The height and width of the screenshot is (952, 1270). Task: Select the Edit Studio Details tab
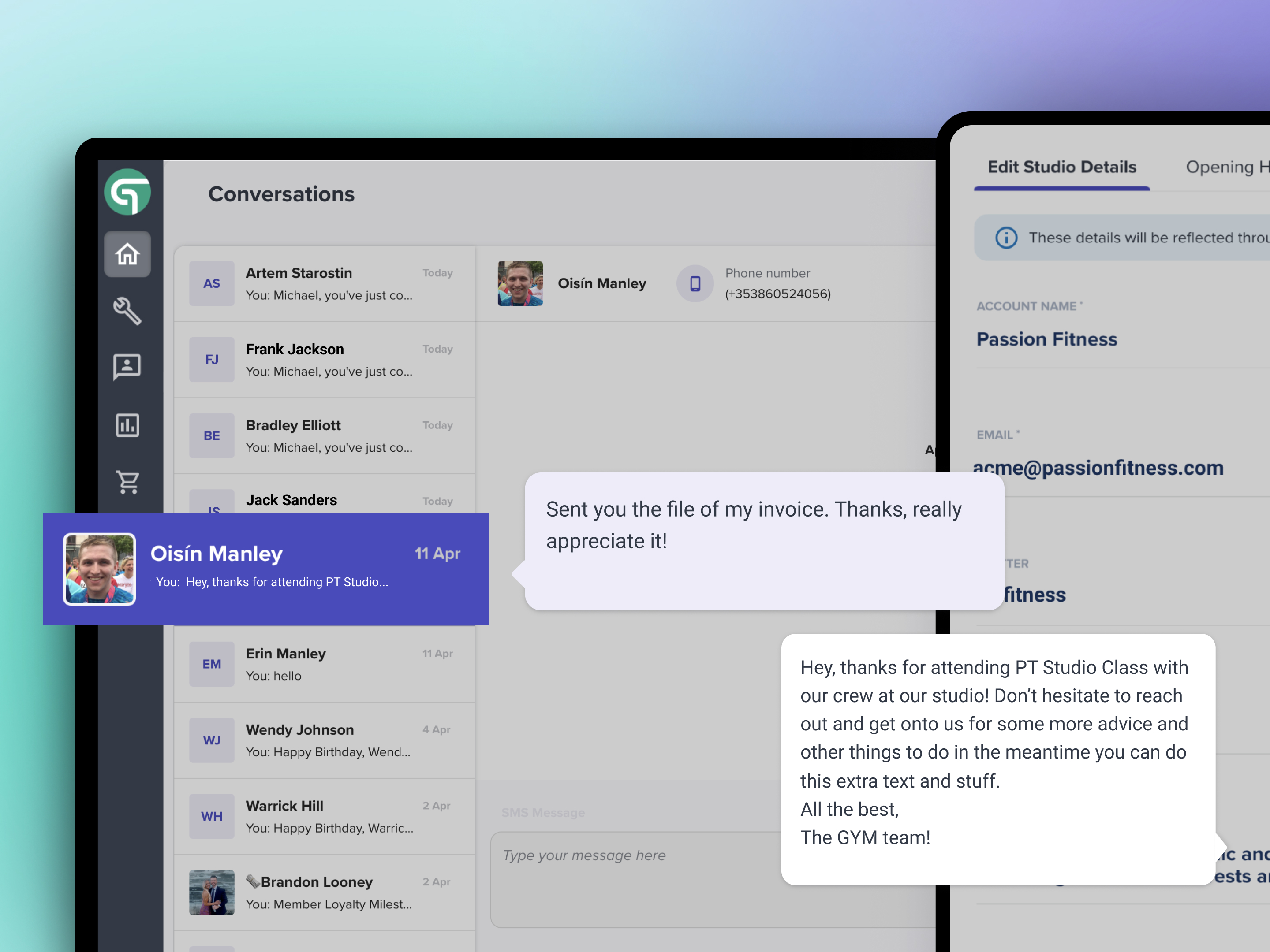point(1063,166)
